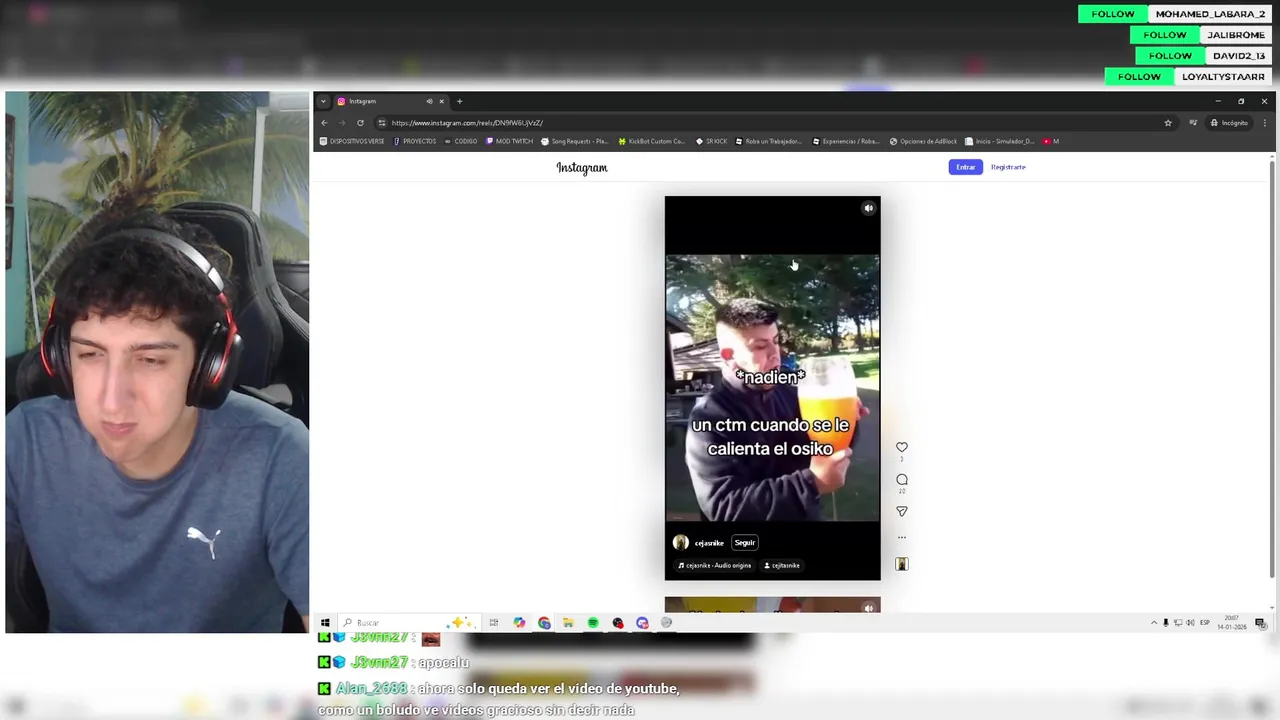
Task: Mute the reel with the speaker icon
Action: [868, 208]
